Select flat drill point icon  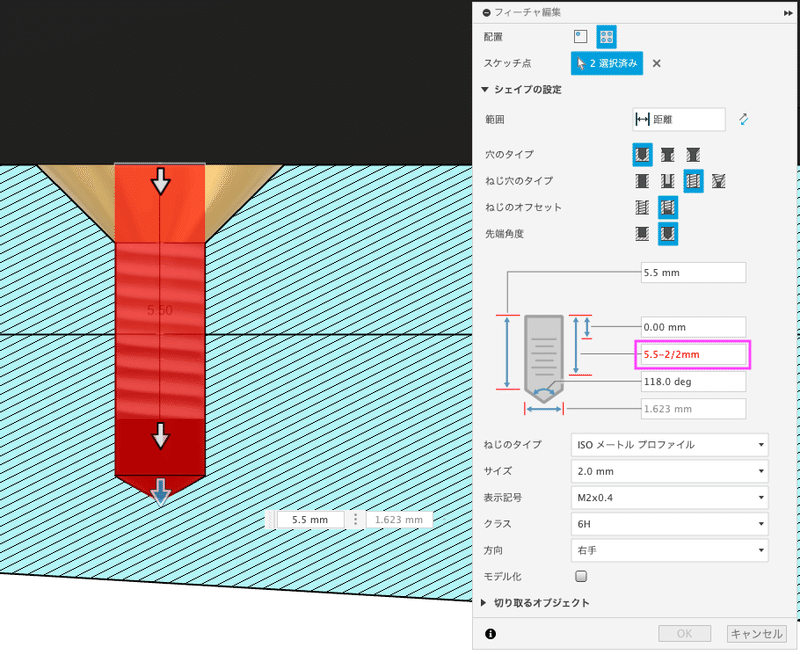(642, 234)
